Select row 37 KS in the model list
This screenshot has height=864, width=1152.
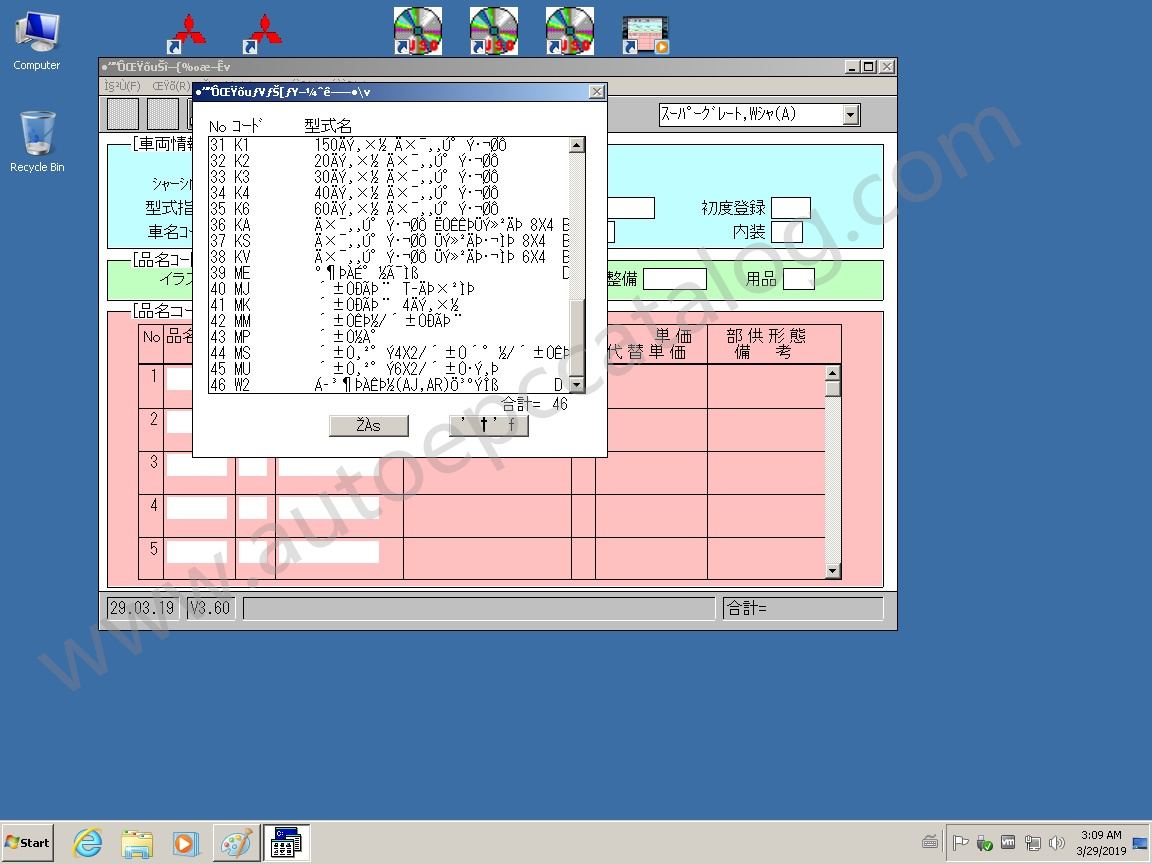[389, 241]
